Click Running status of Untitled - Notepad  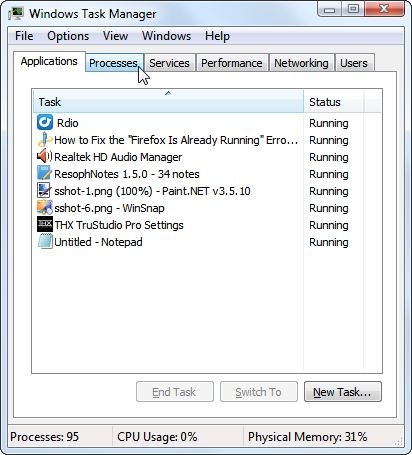329,242
